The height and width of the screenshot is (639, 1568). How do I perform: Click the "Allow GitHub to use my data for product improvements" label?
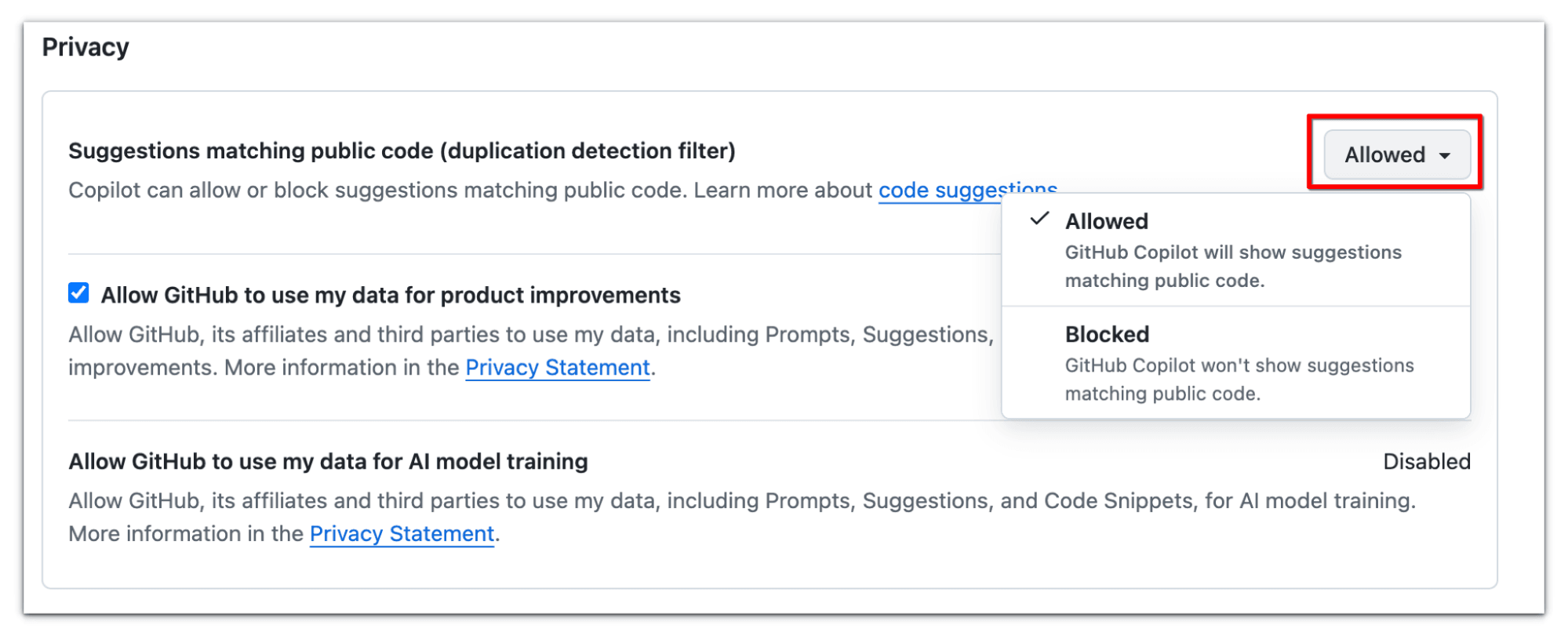[391, 296]
